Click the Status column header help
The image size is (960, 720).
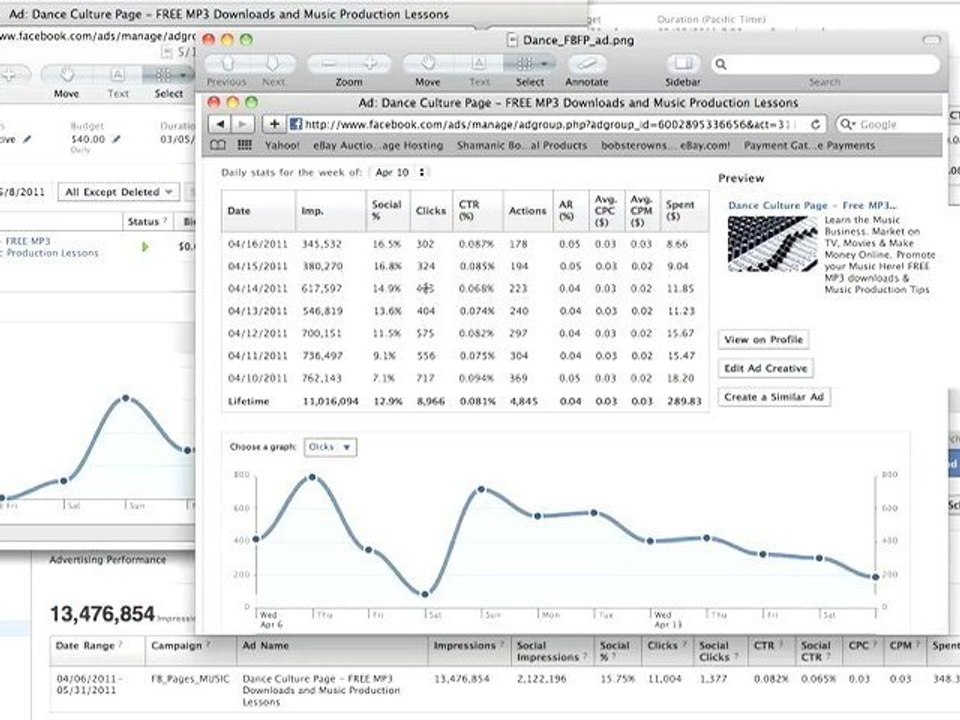(165, 220)
